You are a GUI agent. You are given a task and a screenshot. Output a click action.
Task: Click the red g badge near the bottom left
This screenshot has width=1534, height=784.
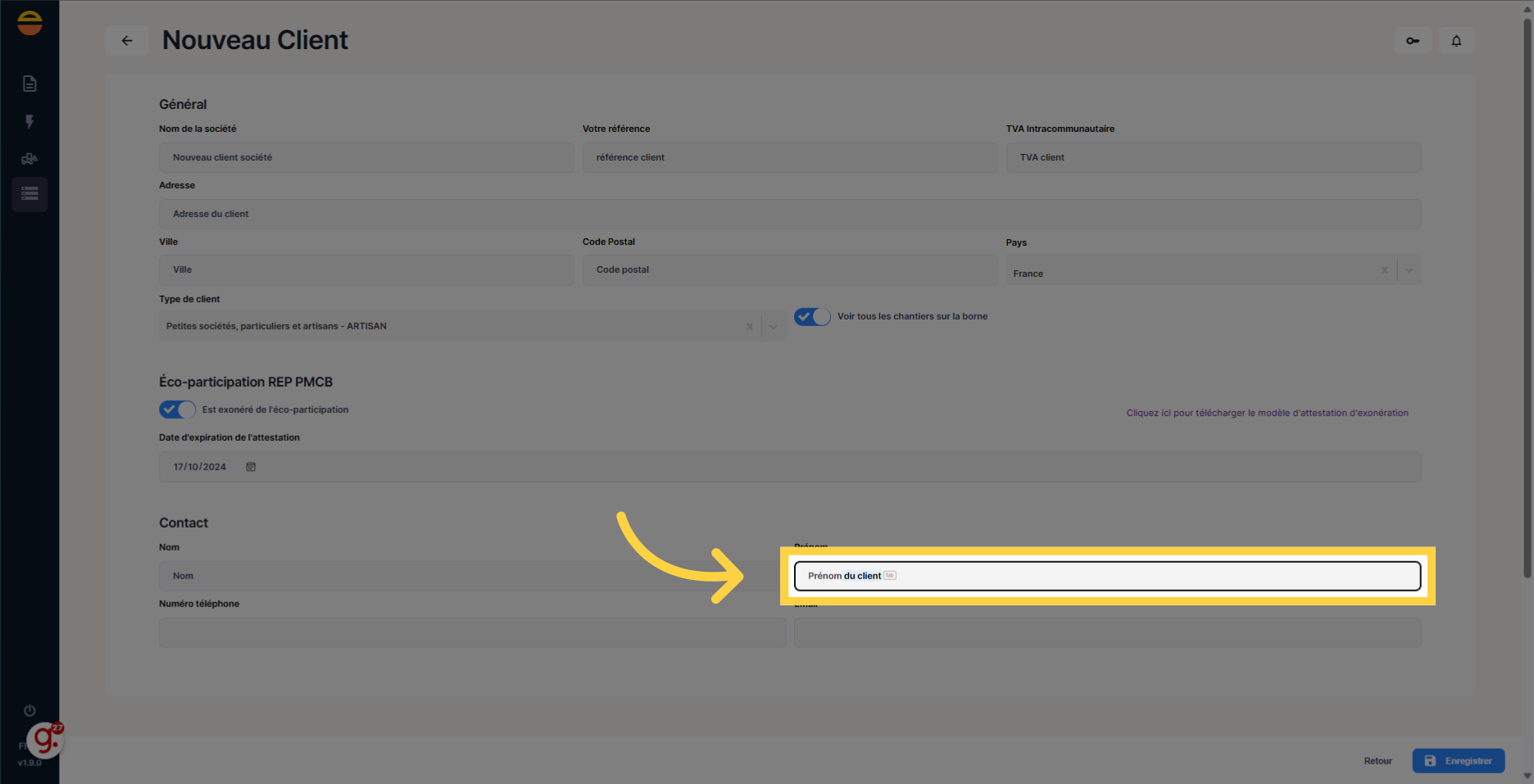pyautogui.click(x=45, y=740)
